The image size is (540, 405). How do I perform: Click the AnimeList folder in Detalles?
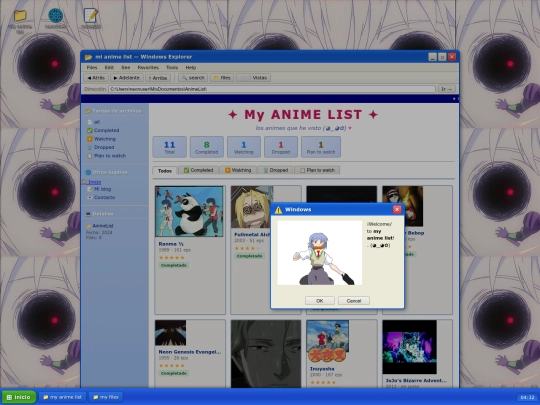tap(100, 226)
